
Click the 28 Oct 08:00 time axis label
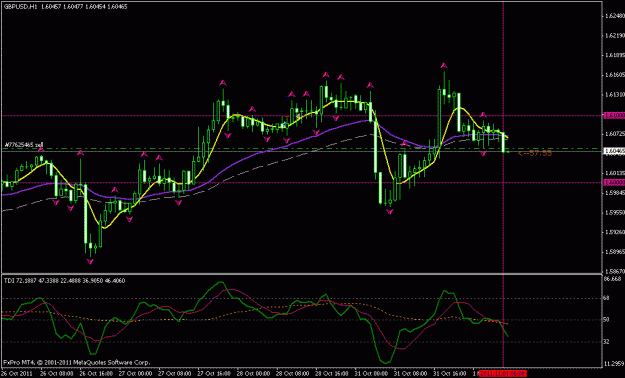(293, 374)
